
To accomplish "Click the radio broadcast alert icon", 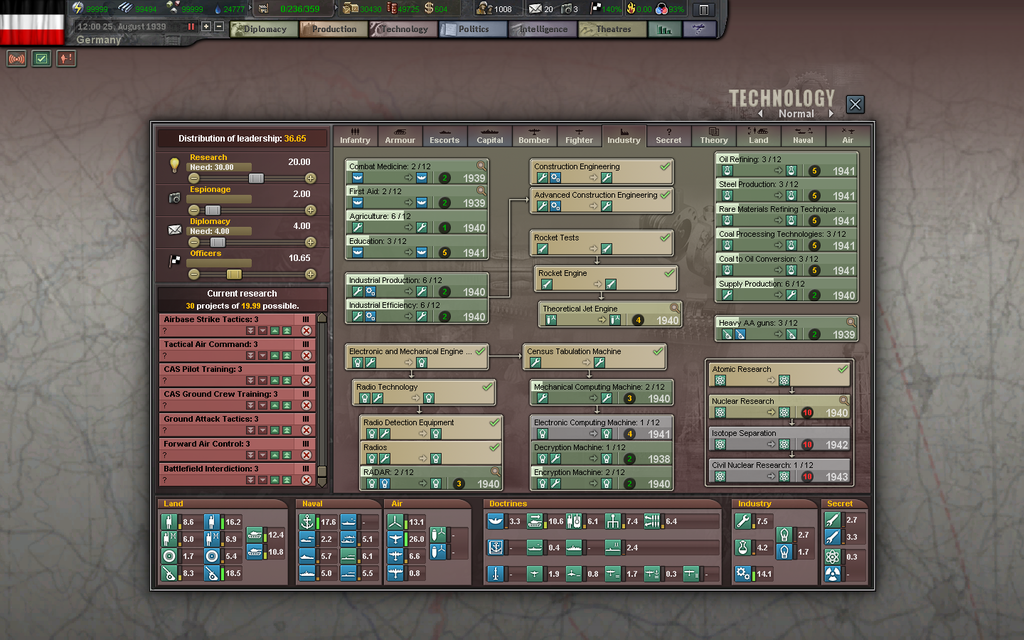I will [16, 59].
